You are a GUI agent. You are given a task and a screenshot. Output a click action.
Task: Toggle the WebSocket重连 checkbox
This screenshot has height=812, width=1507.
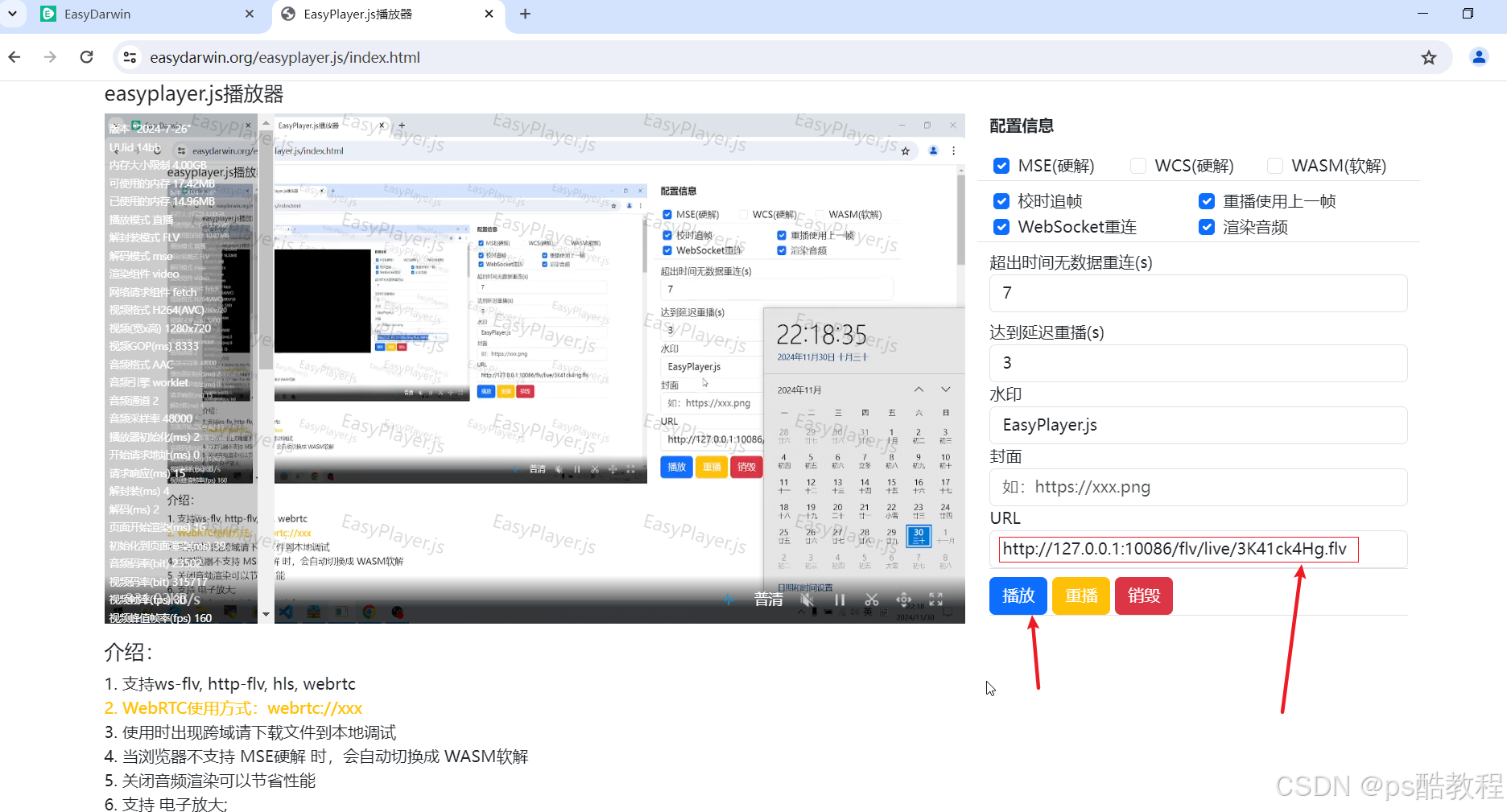pyautogui.click(x=1001, y=227)
